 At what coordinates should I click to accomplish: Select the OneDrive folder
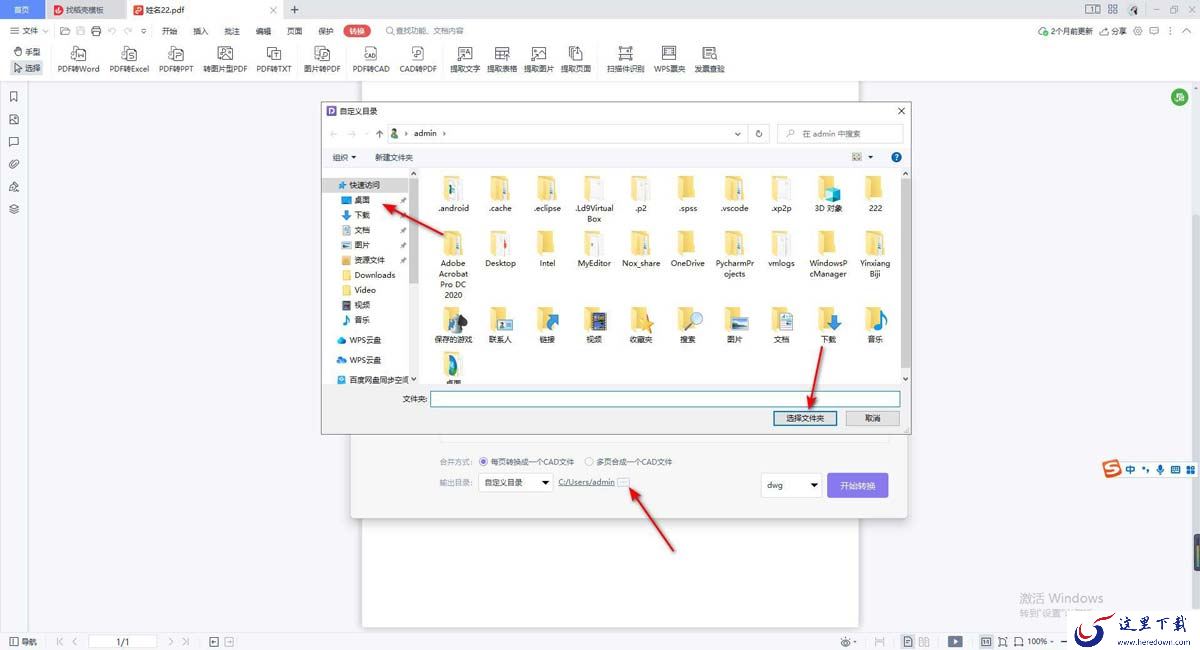688,249
